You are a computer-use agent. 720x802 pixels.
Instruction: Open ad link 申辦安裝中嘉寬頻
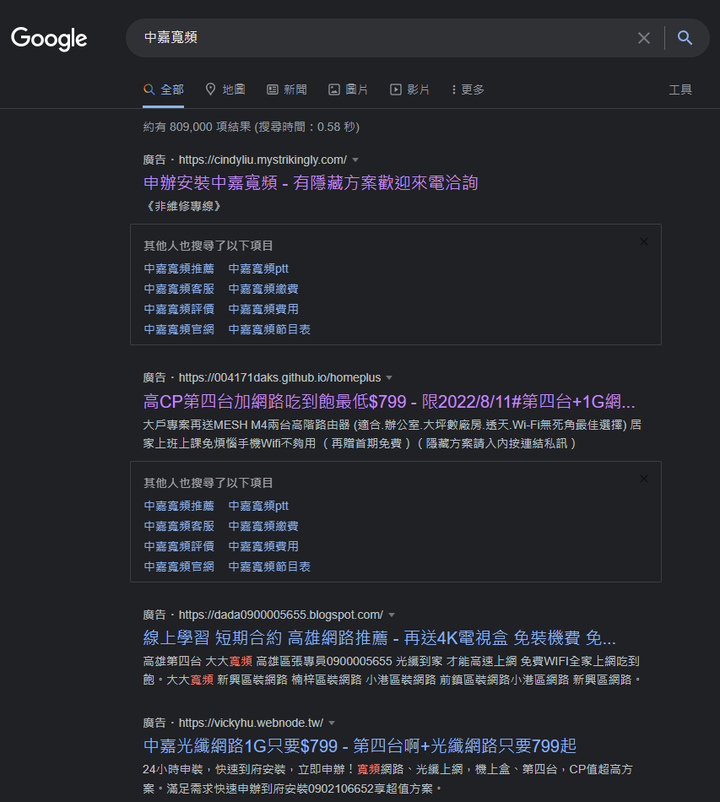pyautogui.click(x=310, y=183)
